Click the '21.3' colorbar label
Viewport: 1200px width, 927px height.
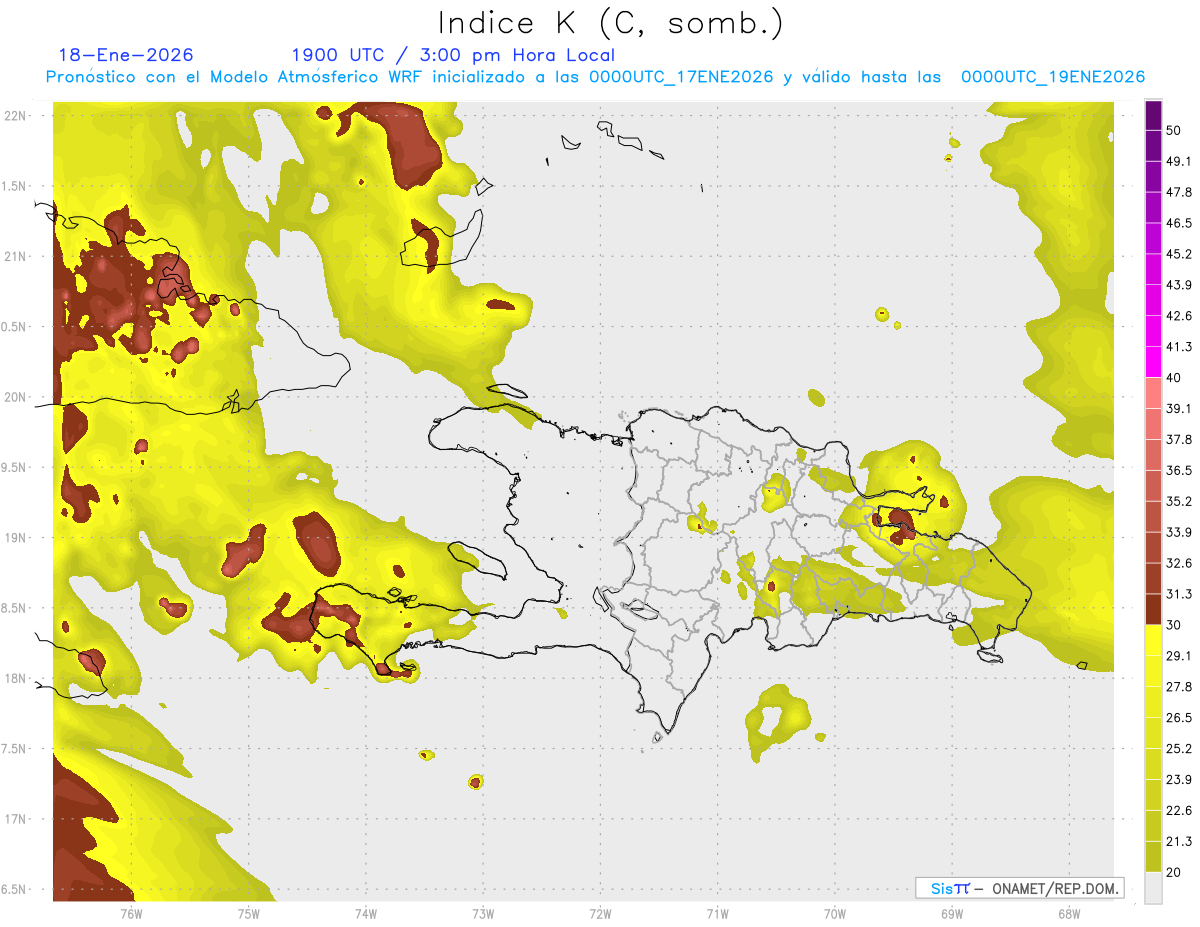[1179, 841]
